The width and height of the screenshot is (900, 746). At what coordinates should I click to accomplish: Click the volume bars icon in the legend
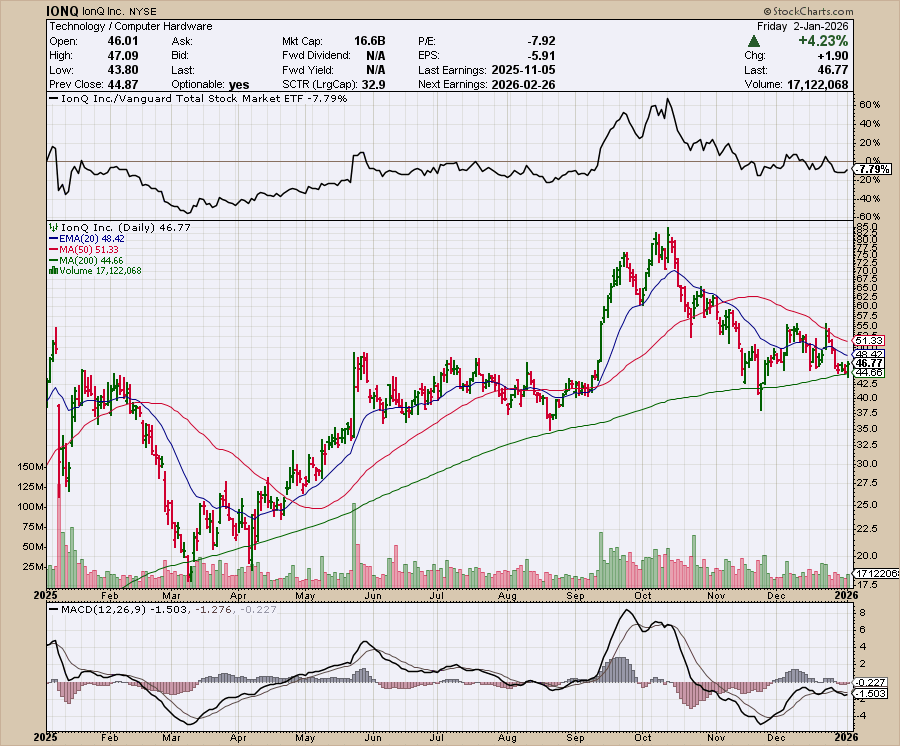point(53,270)
